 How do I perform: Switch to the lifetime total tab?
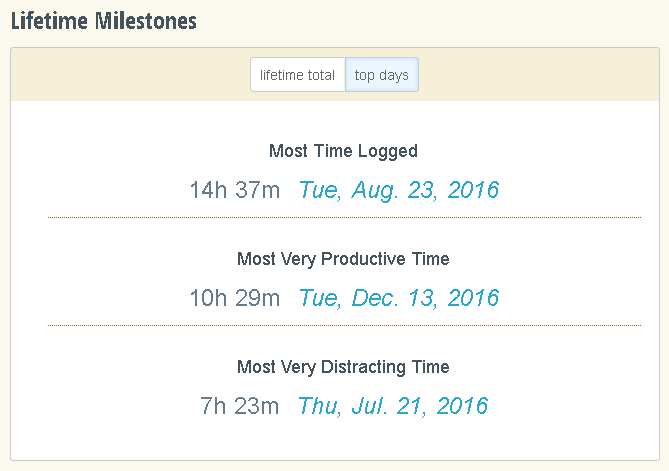coord(297,75)
